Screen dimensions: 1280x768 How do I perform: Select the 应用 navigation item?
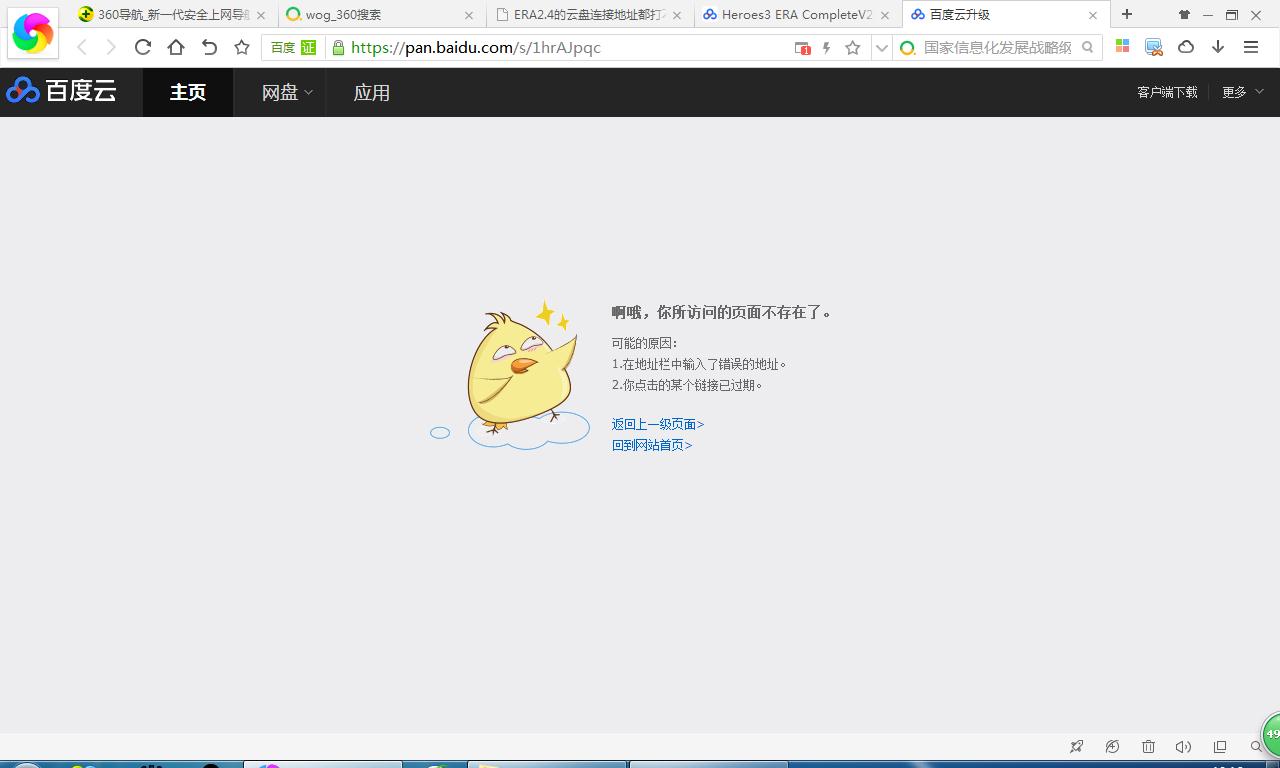(x=371, y=93)
